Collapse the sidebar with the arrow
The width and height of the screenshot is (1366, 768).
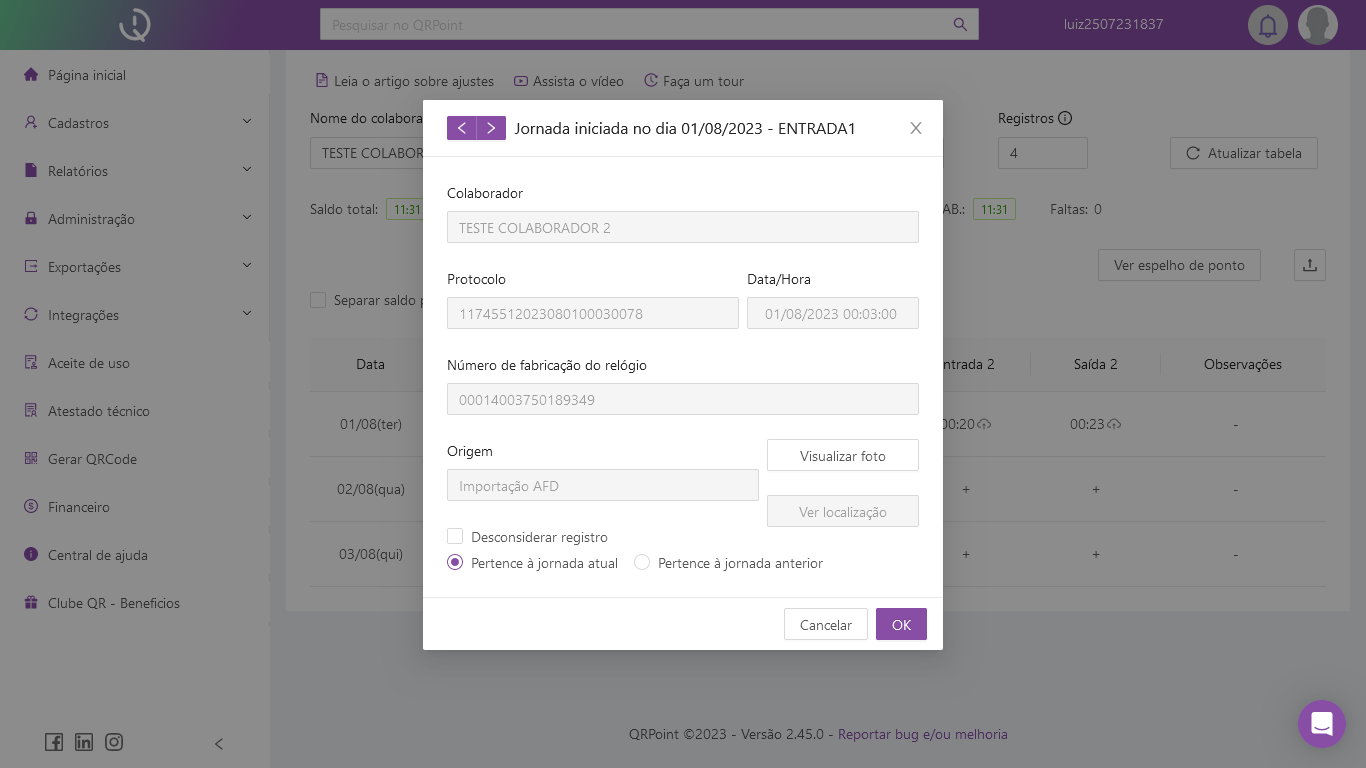219,743
